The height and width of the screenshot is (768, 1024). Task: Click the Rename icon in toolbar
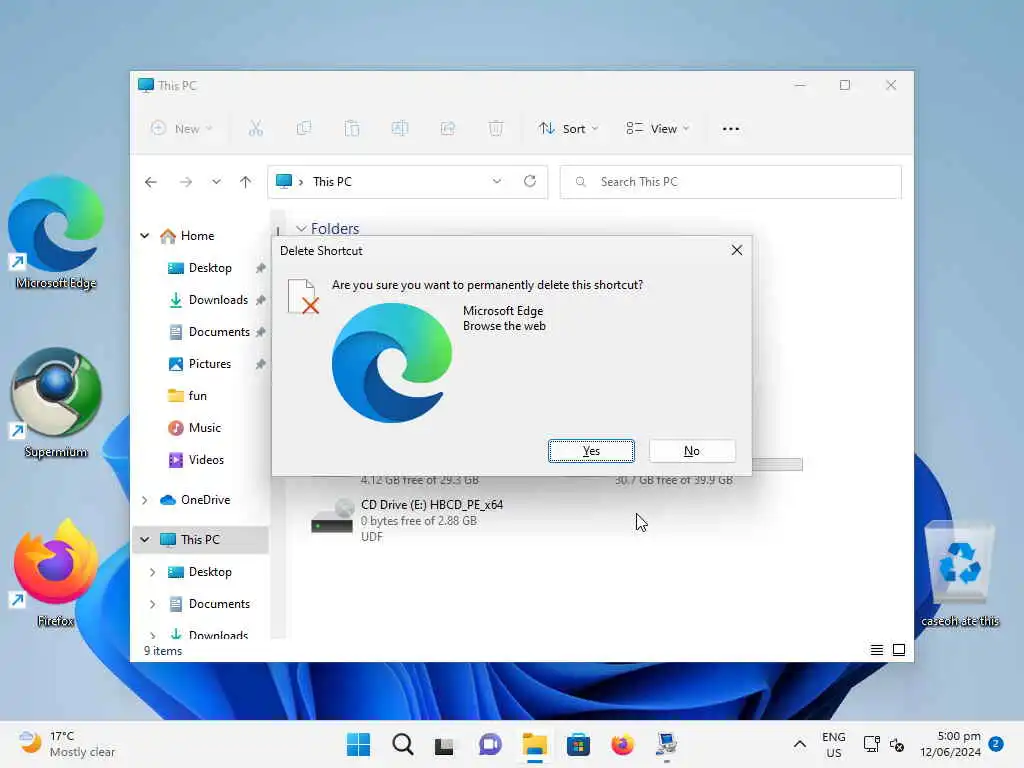tap(400, 129)
